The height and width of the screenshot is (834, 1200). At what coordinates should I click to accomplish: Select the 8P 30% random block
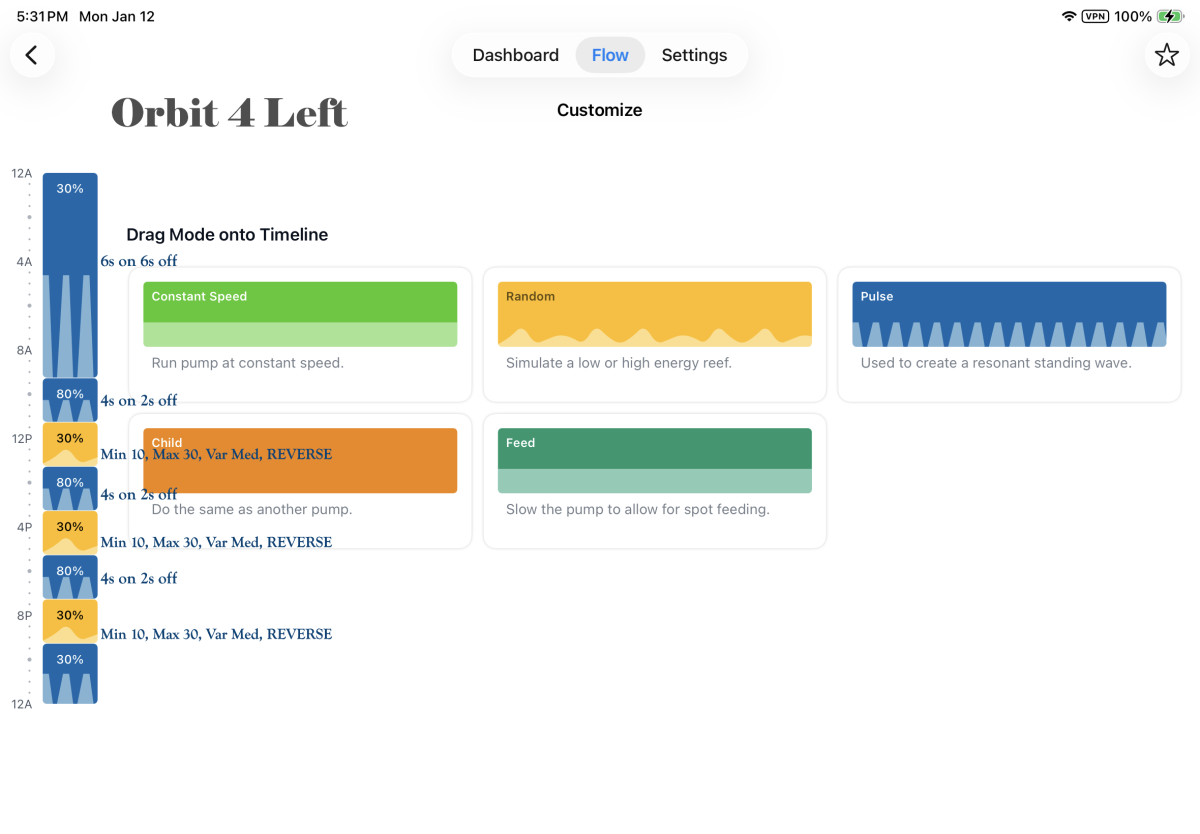[70, 621]
